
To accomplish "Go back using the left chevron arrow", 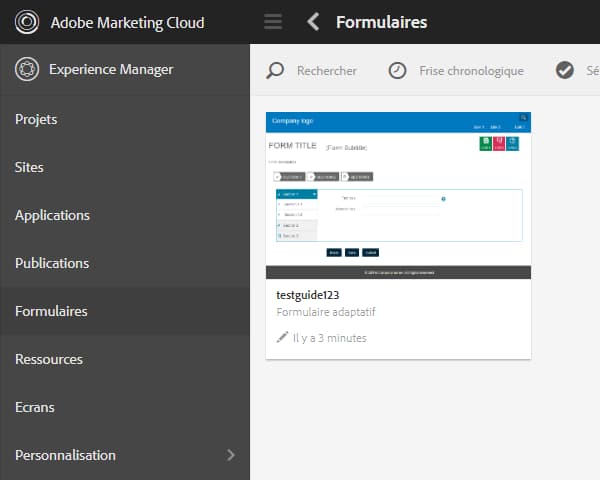I will [x=314, y=22].
